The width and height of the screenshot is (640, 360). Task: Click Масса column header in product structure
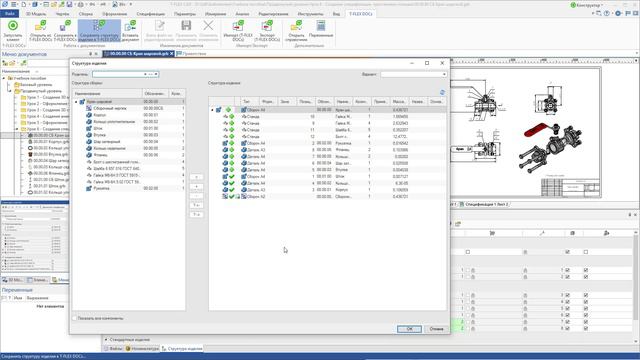coord(398,101)
